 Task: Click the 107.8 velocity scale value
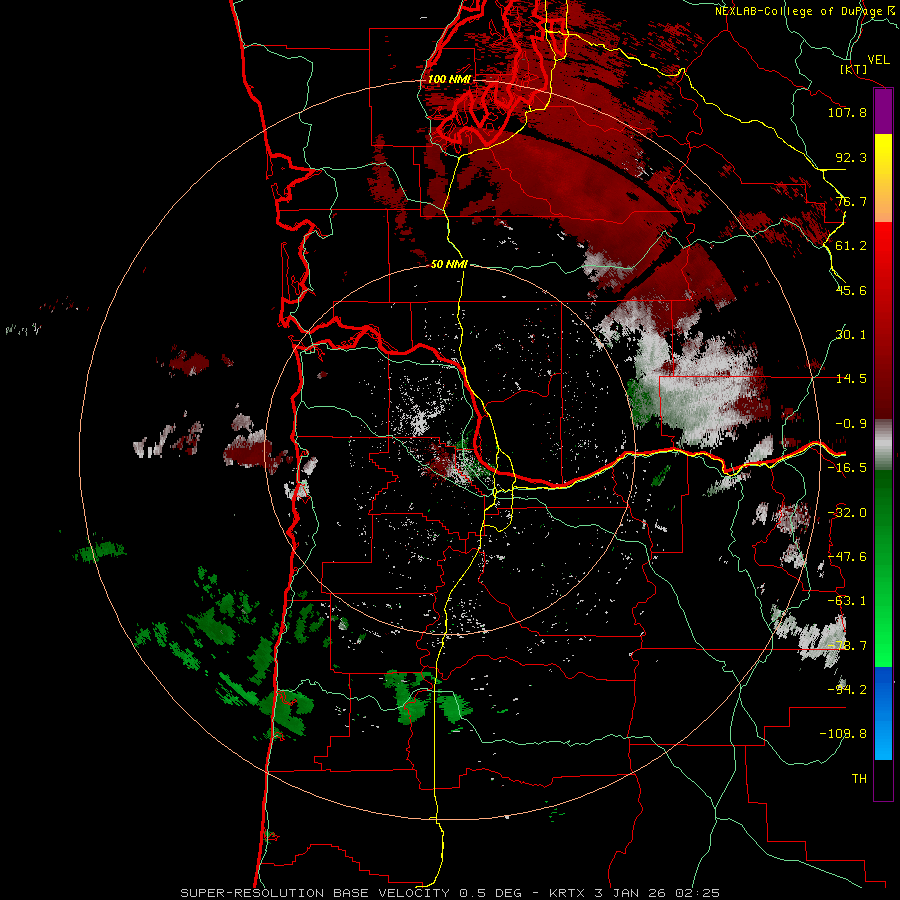pyautogui.click(x=847, y=112)
